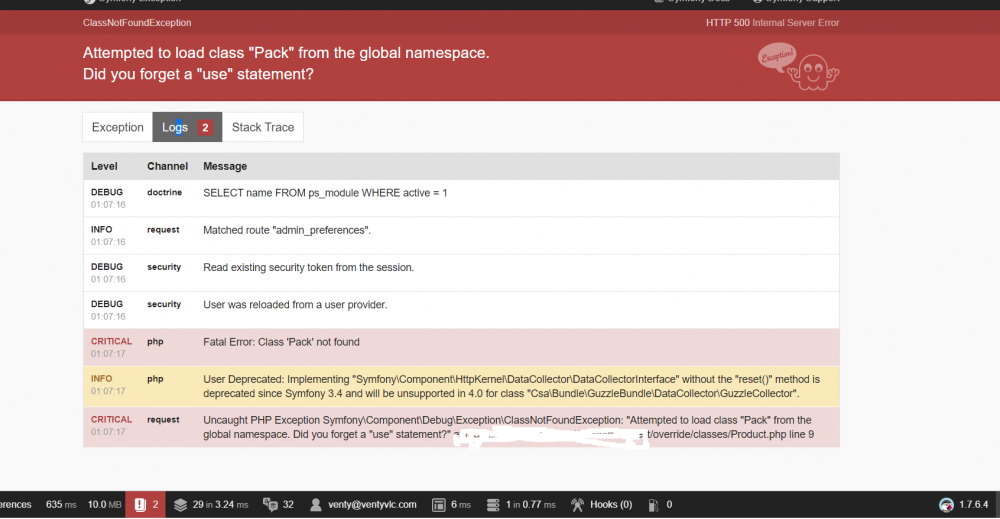Click the cache layers icon in toolbar
The height and width of the screenshot is (519, 1000).
tap(180, 505)
